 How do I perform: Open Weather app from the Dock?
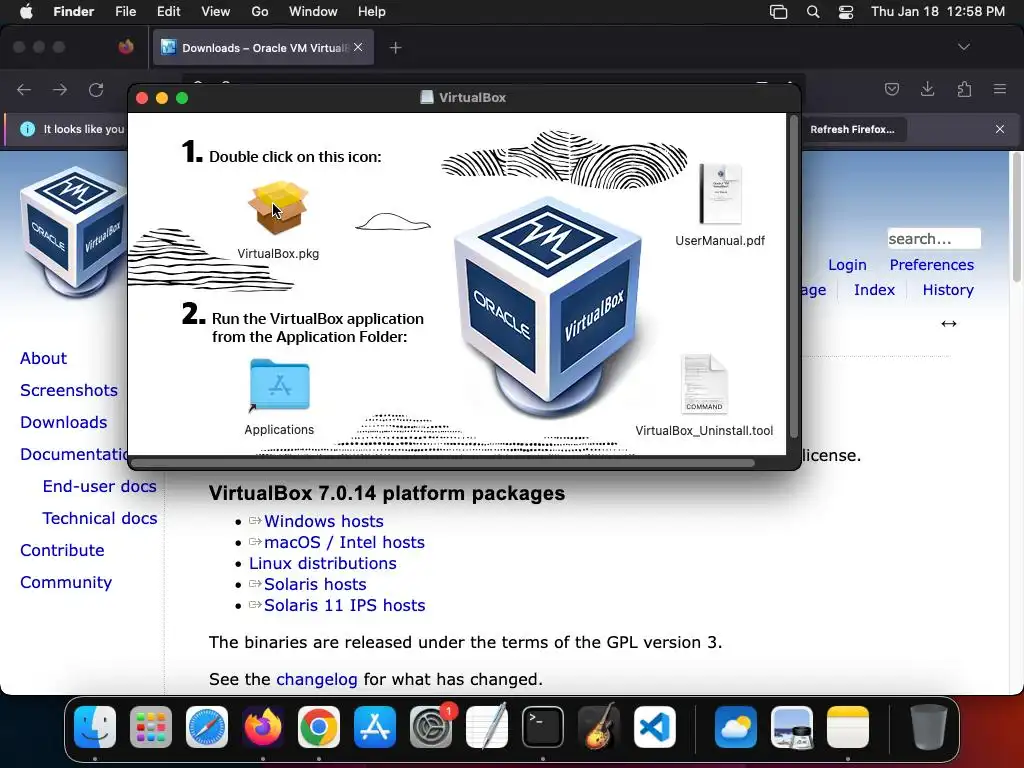click(x=736, y=727)
